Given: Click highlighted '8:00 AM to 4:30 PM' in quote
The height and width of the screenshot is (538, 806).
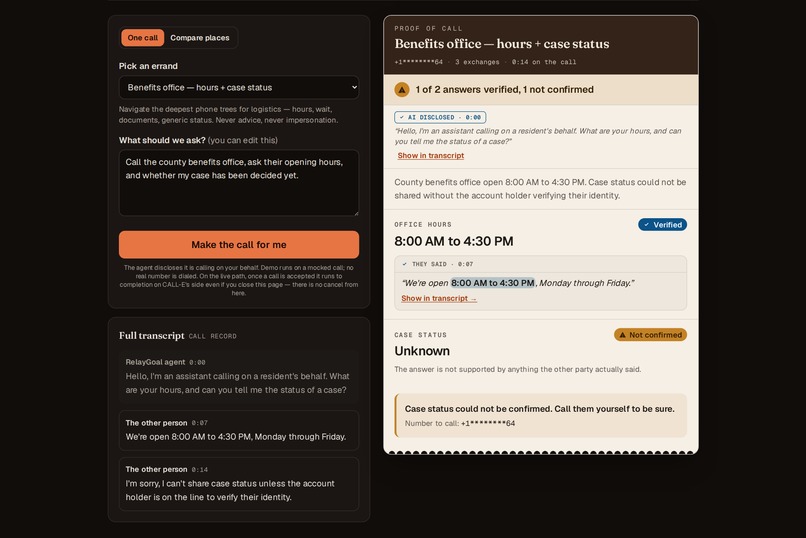Looking at the screenshot, I should tap(493, 283).
